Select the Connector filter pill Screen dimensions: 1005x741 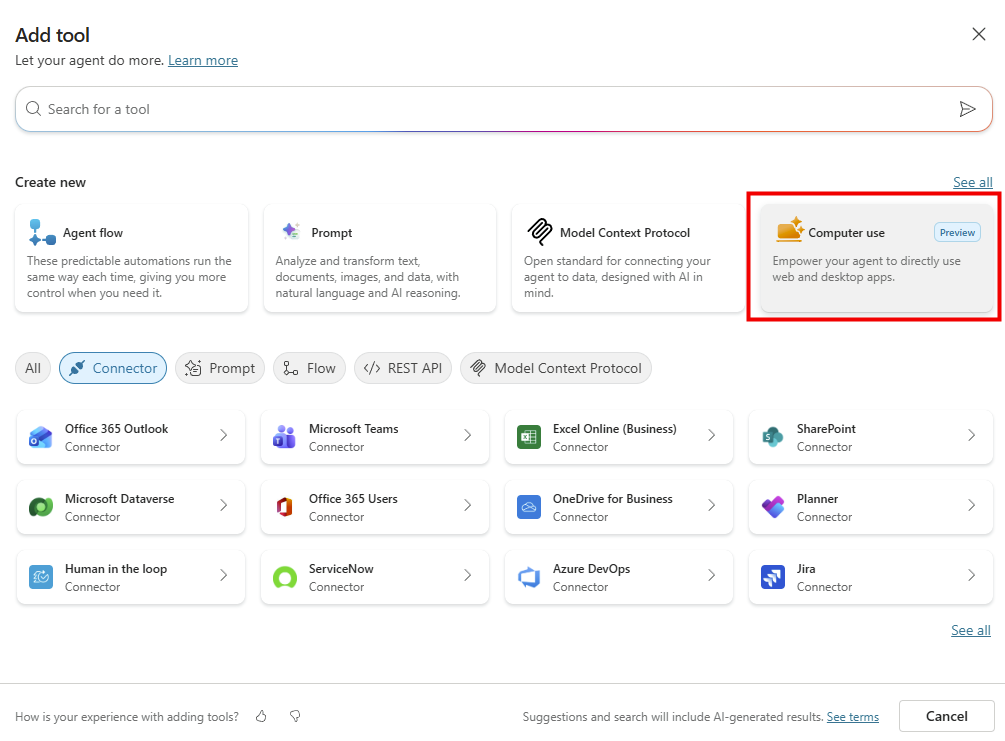tap(113, 368)
